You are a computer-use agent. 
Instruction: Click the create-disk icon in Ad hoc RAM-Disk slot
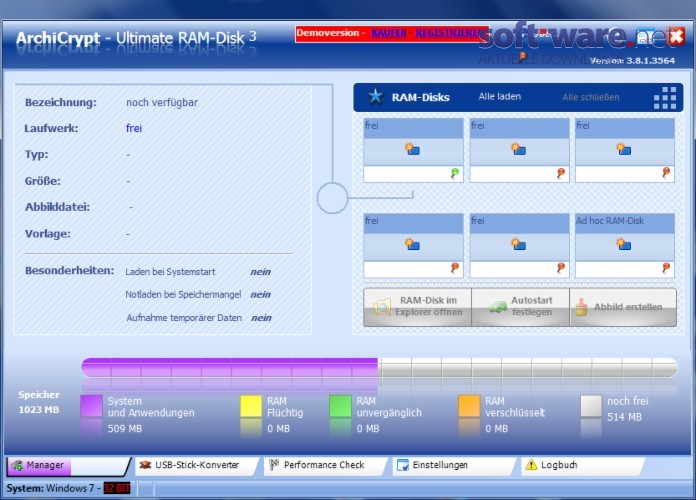(623, 244)
